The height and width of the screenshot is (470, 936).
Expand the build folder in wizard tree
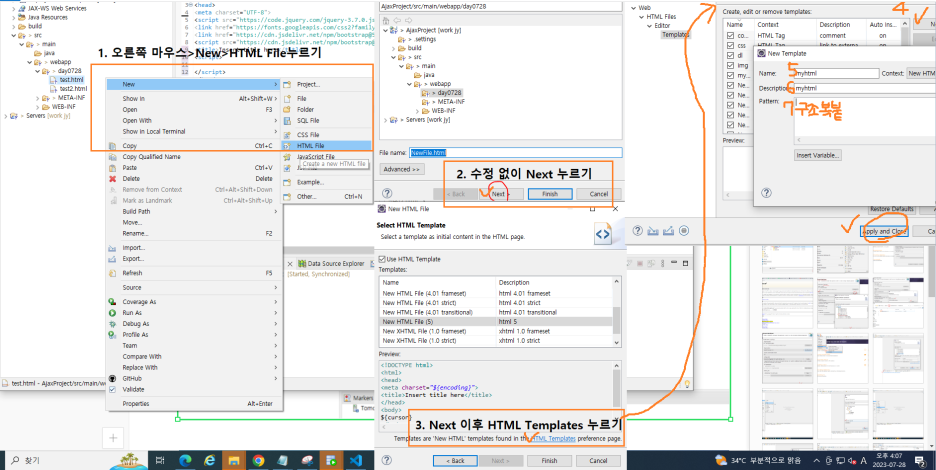[393, 48]
